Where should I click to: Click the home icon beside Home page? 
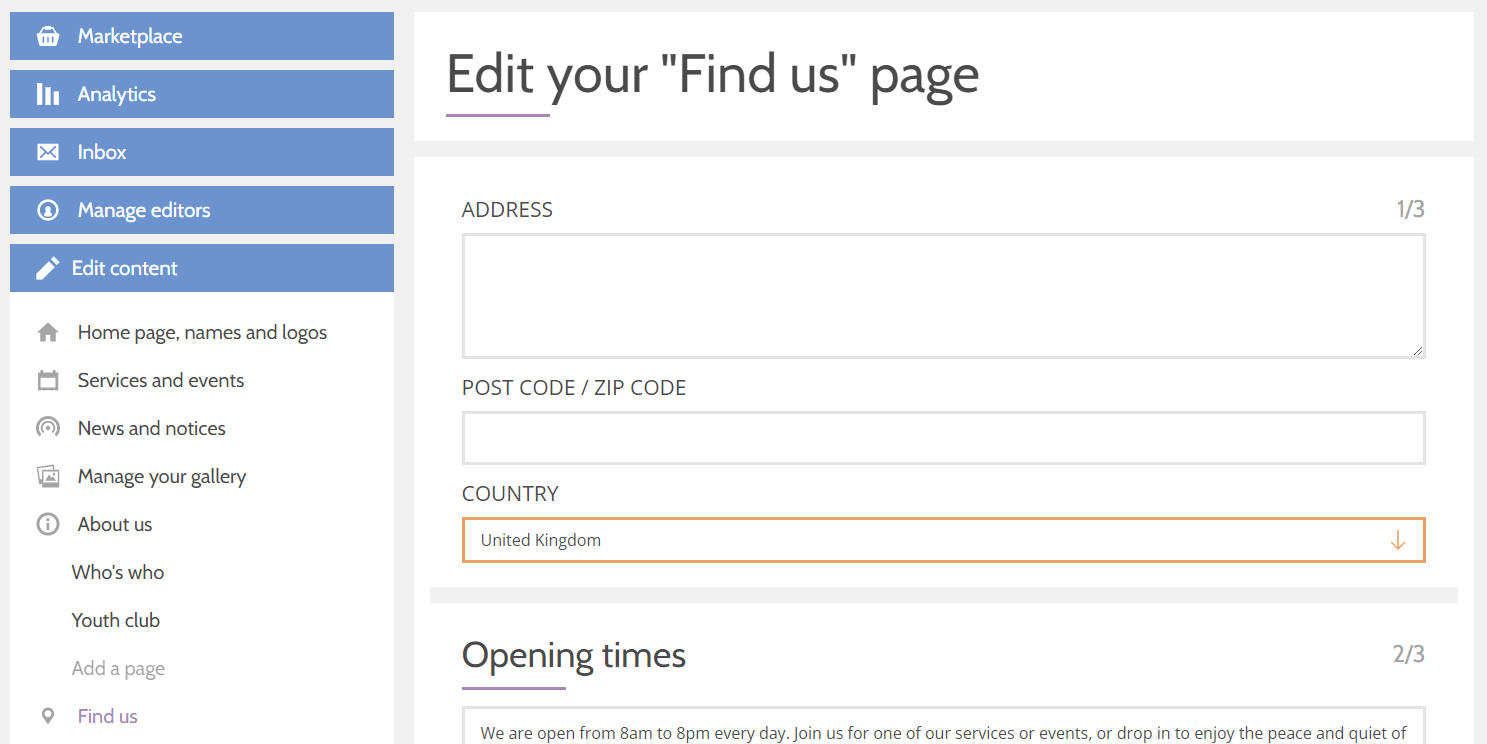47,333
